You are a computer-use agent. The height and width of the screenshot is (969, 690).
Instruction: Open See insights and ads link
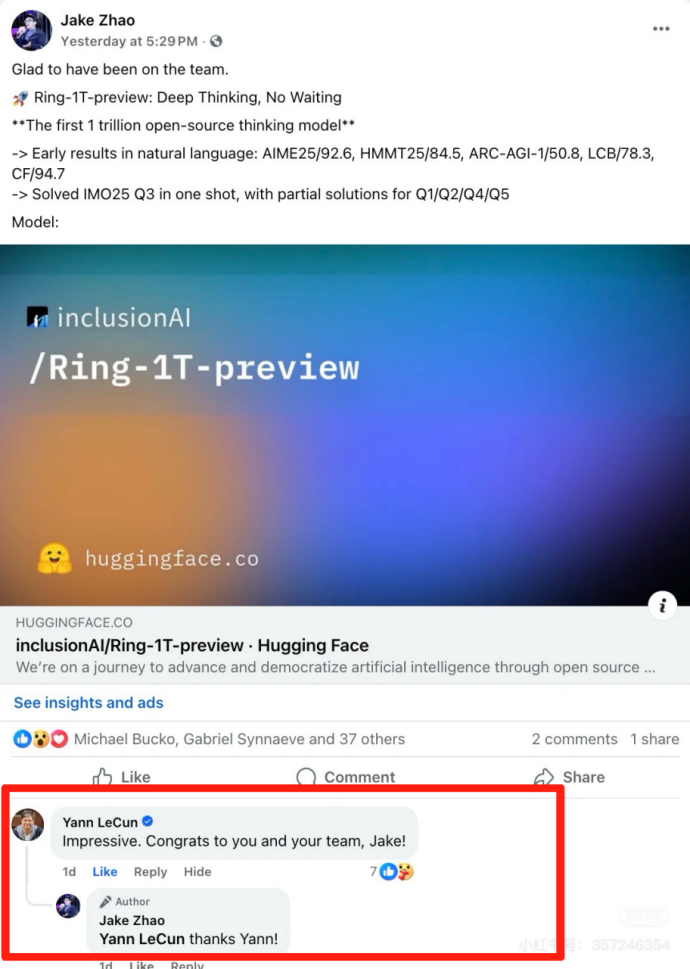pos(88,703)
